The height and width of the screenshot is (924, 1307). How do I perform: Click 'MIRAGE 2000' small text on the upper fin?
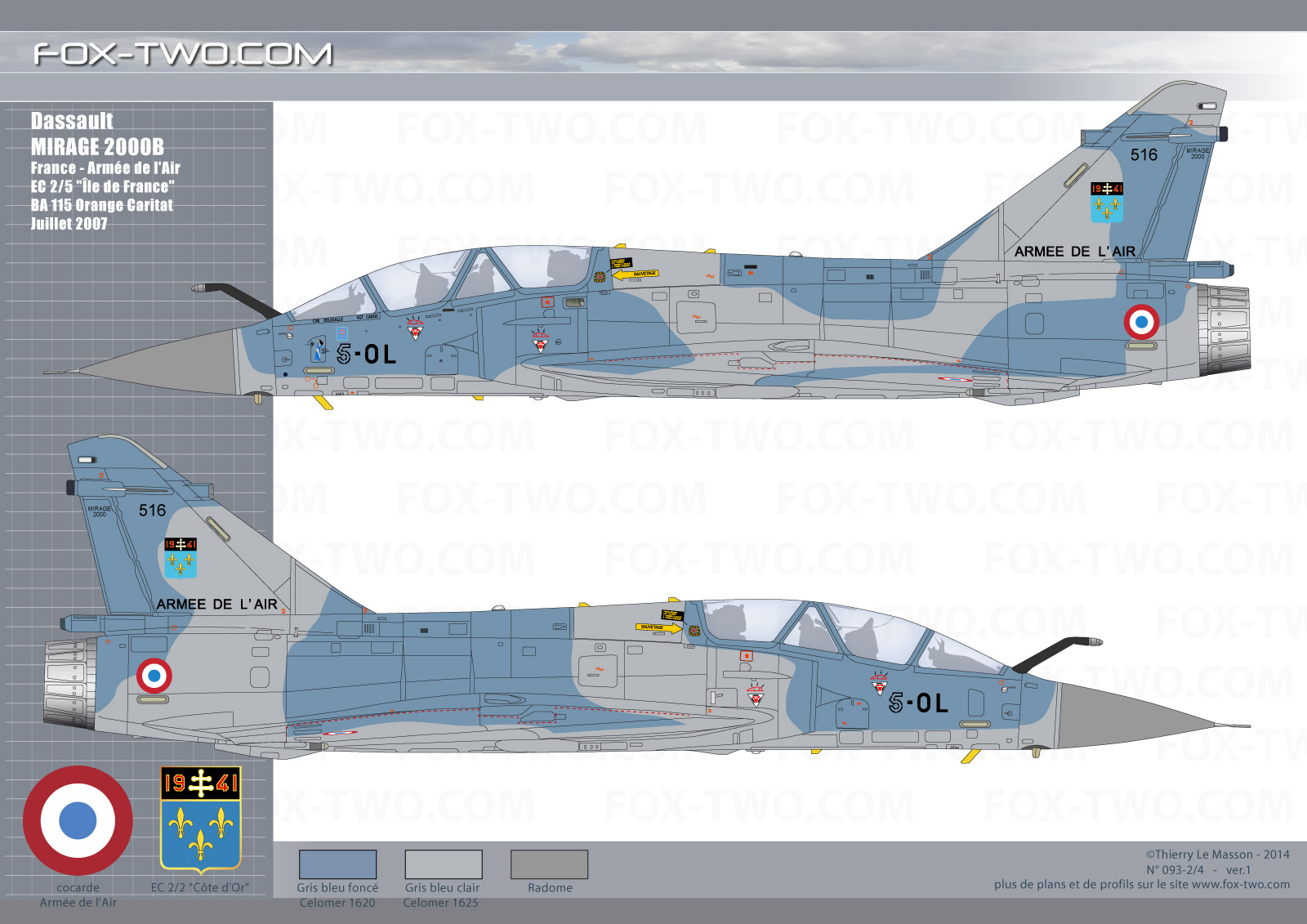point(1198,154)
